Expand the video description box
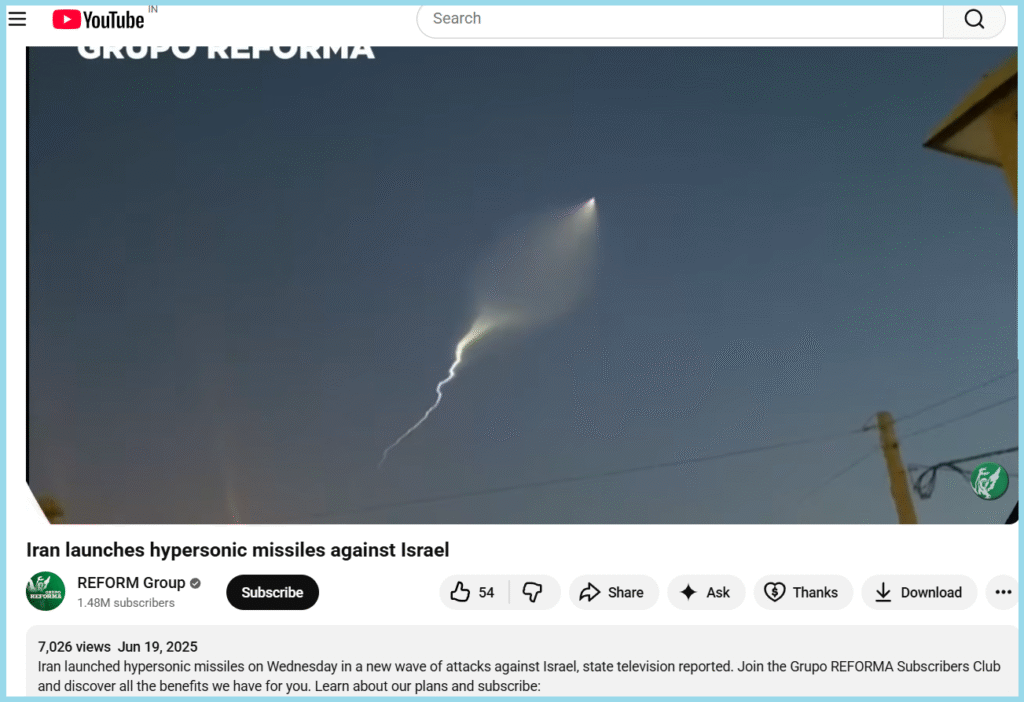 coord(522,662)
